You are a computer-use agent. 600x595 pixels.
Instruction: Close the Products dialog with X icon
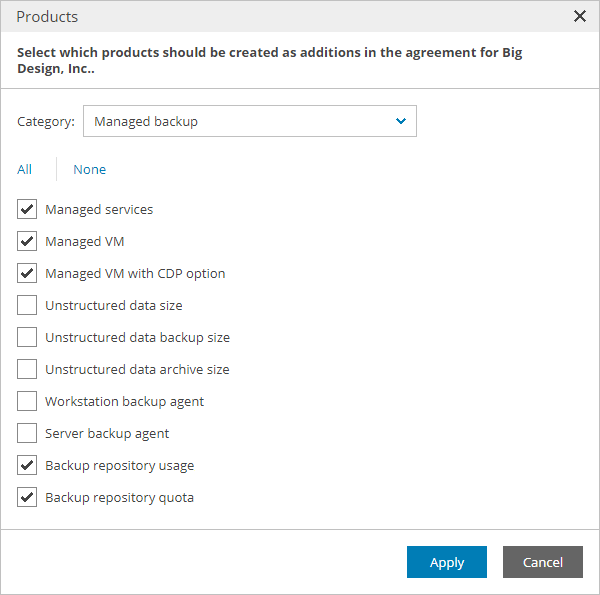(580, 16)
